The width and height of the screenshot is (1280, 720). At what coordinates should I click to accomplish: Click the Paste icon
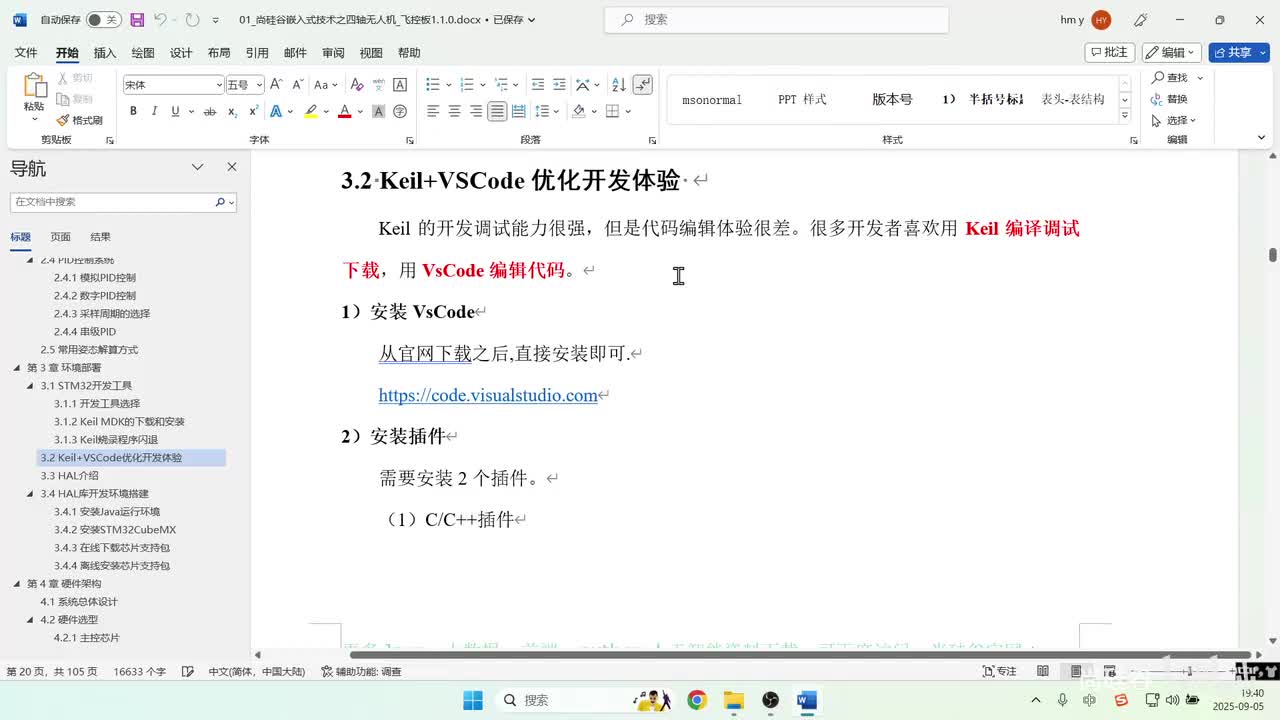coord(34,86)
